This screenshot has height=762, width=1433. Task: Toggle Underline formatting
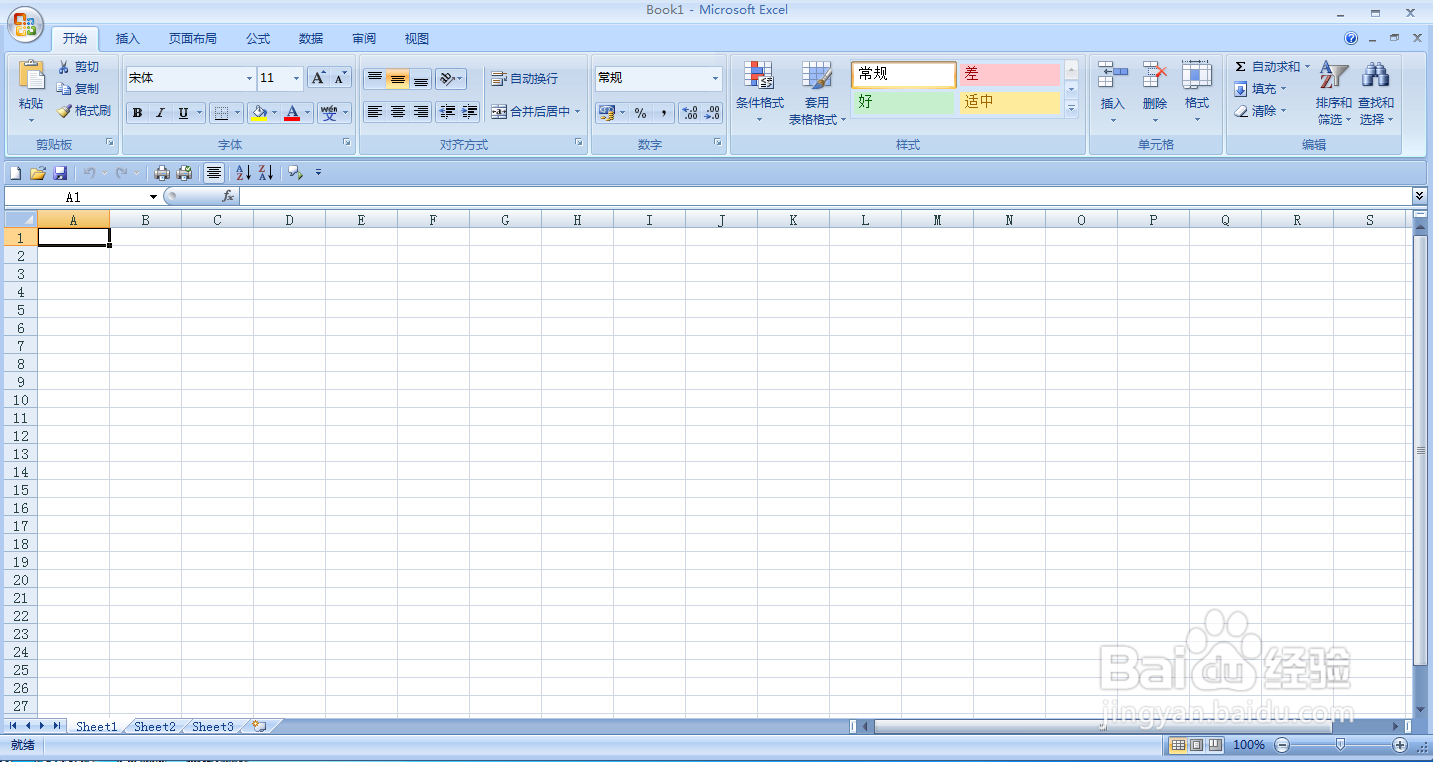pyautogui.click(x=183, y=113)
